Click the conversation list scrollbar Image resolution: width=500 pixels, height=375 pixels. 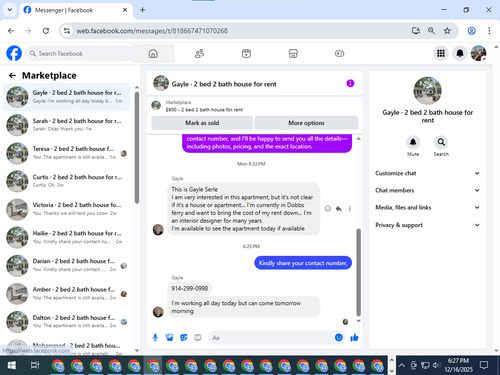pyautogui.click(x=137, y=147)
